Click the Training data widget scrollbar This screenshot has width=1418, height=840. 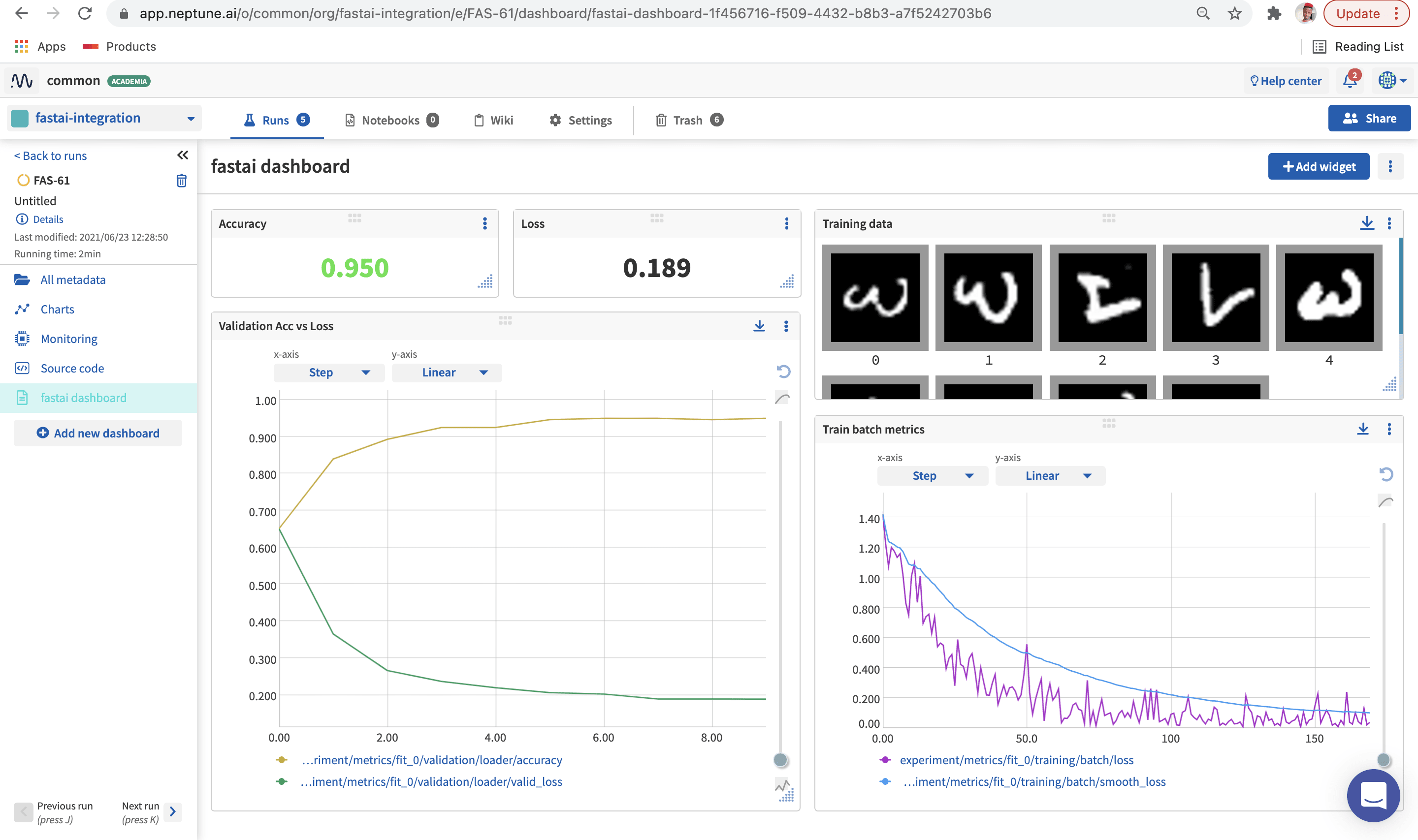[1400, 286]
